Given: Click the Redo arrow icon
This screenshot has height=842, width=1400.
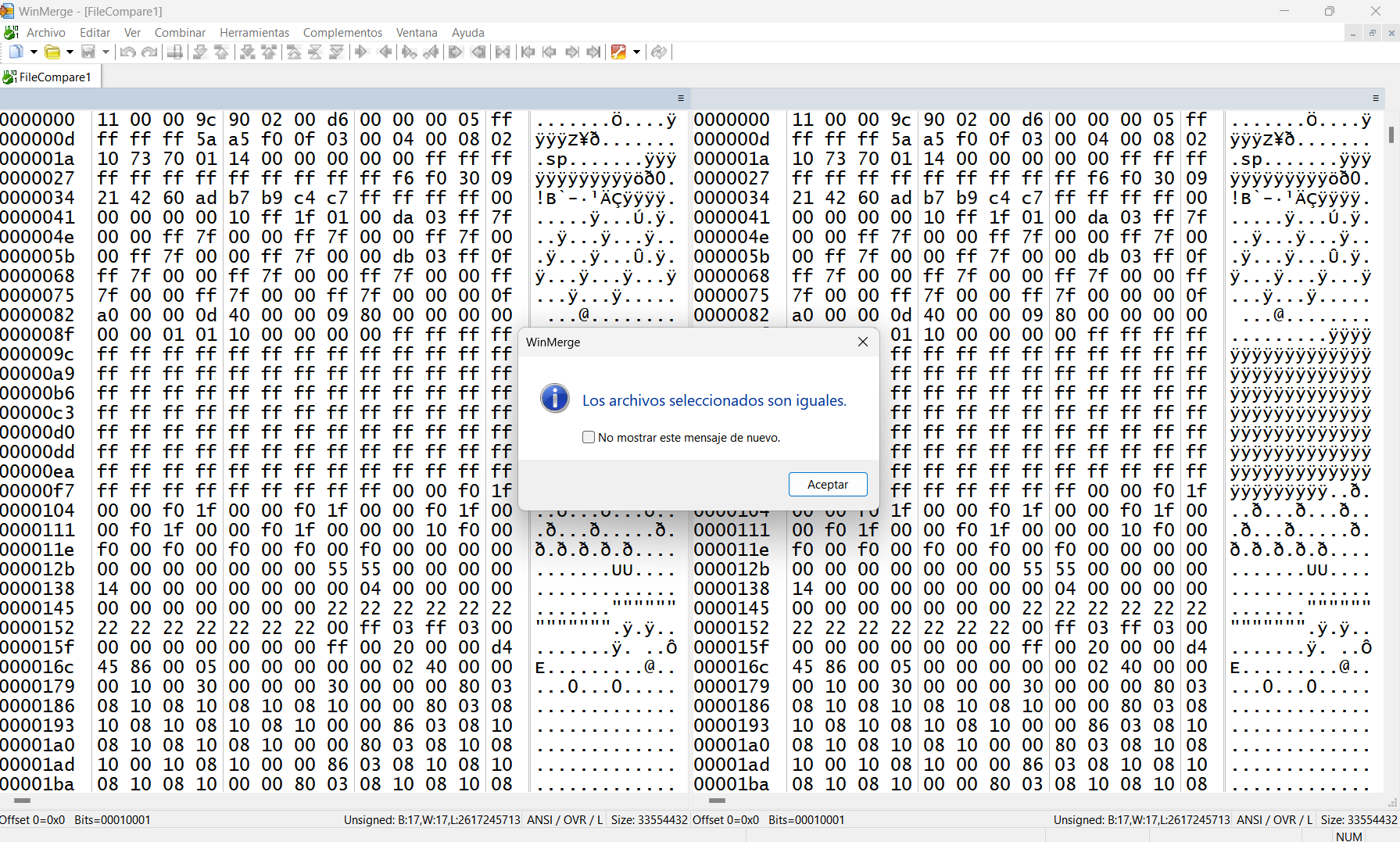Looking at the screenshot, I should tap(149, 52).
